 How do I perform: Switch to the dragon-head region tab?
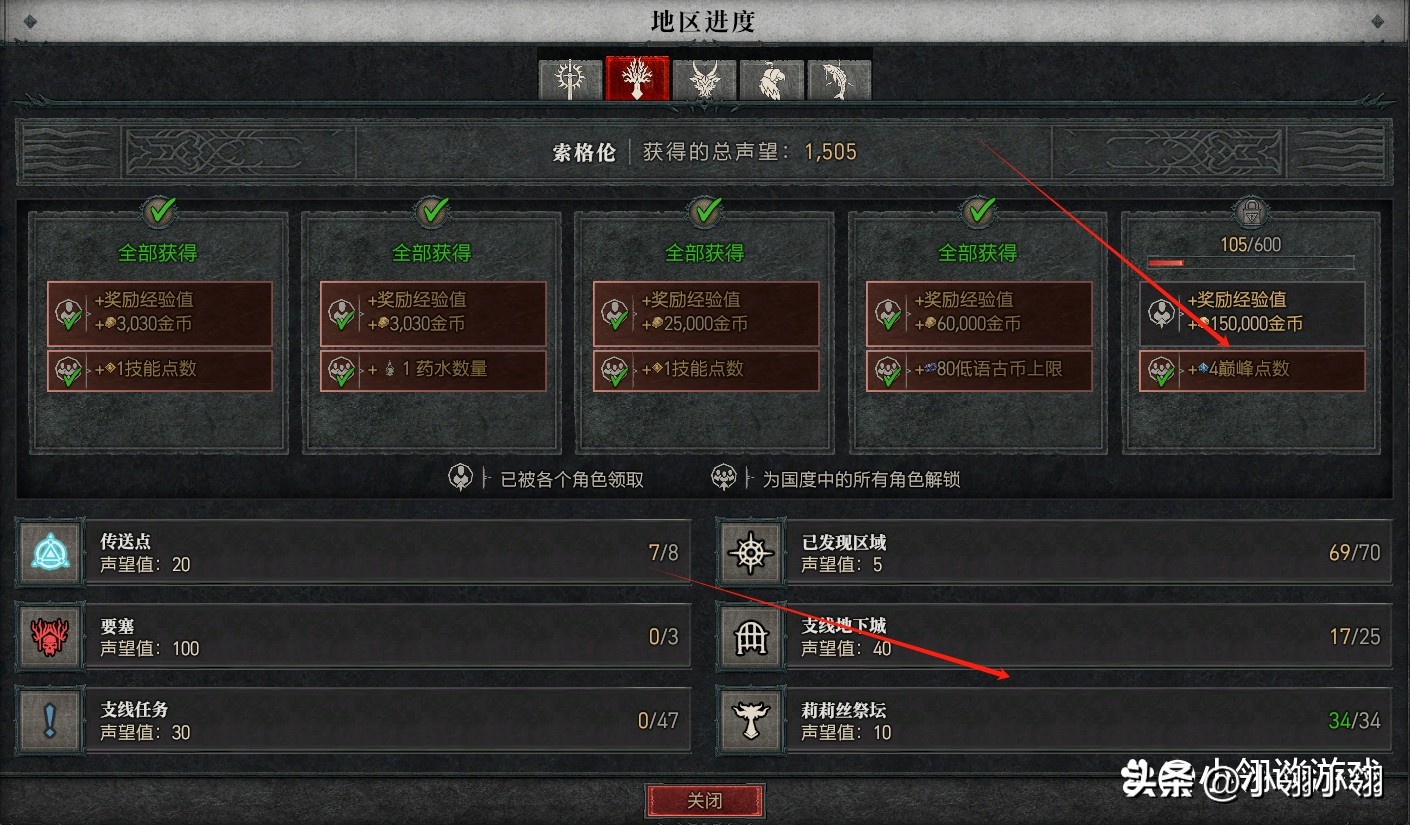coord(705,79)
